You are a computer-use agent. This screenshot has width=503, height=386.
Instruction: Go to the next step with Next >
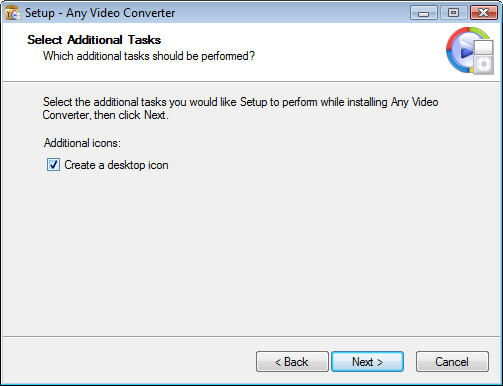[367, 362]
